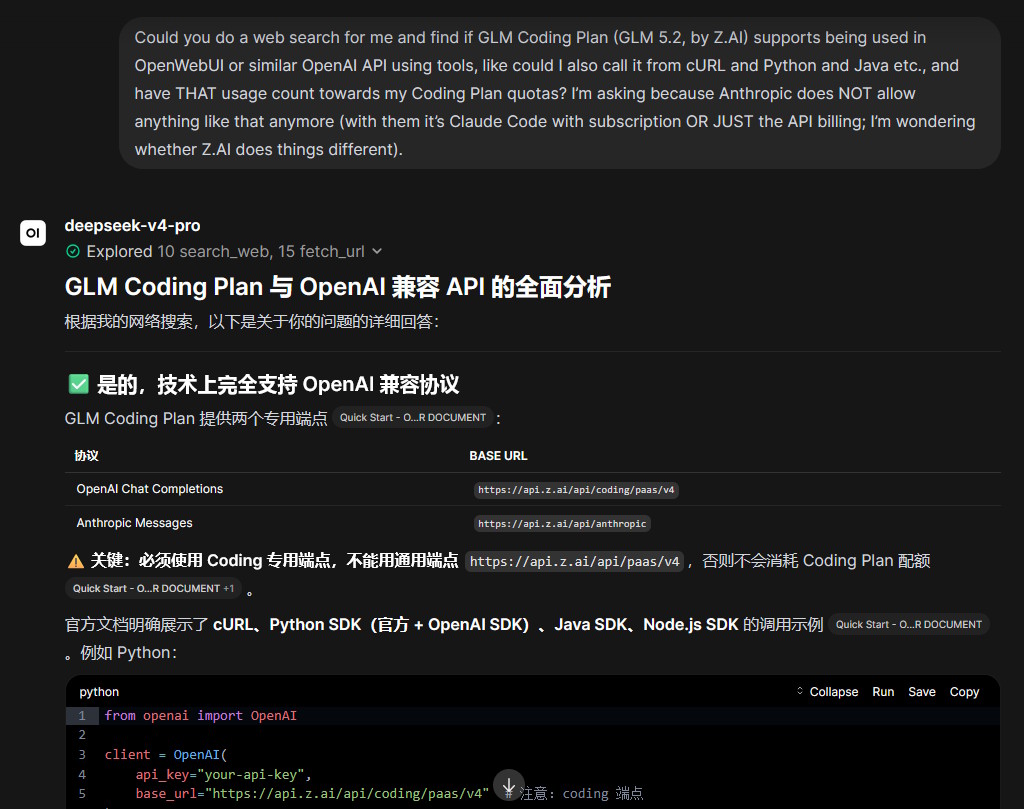Click the deepseek-v4-pro model name
The height and width of the screenshot is (809, 1024).
tap(132, 225)
